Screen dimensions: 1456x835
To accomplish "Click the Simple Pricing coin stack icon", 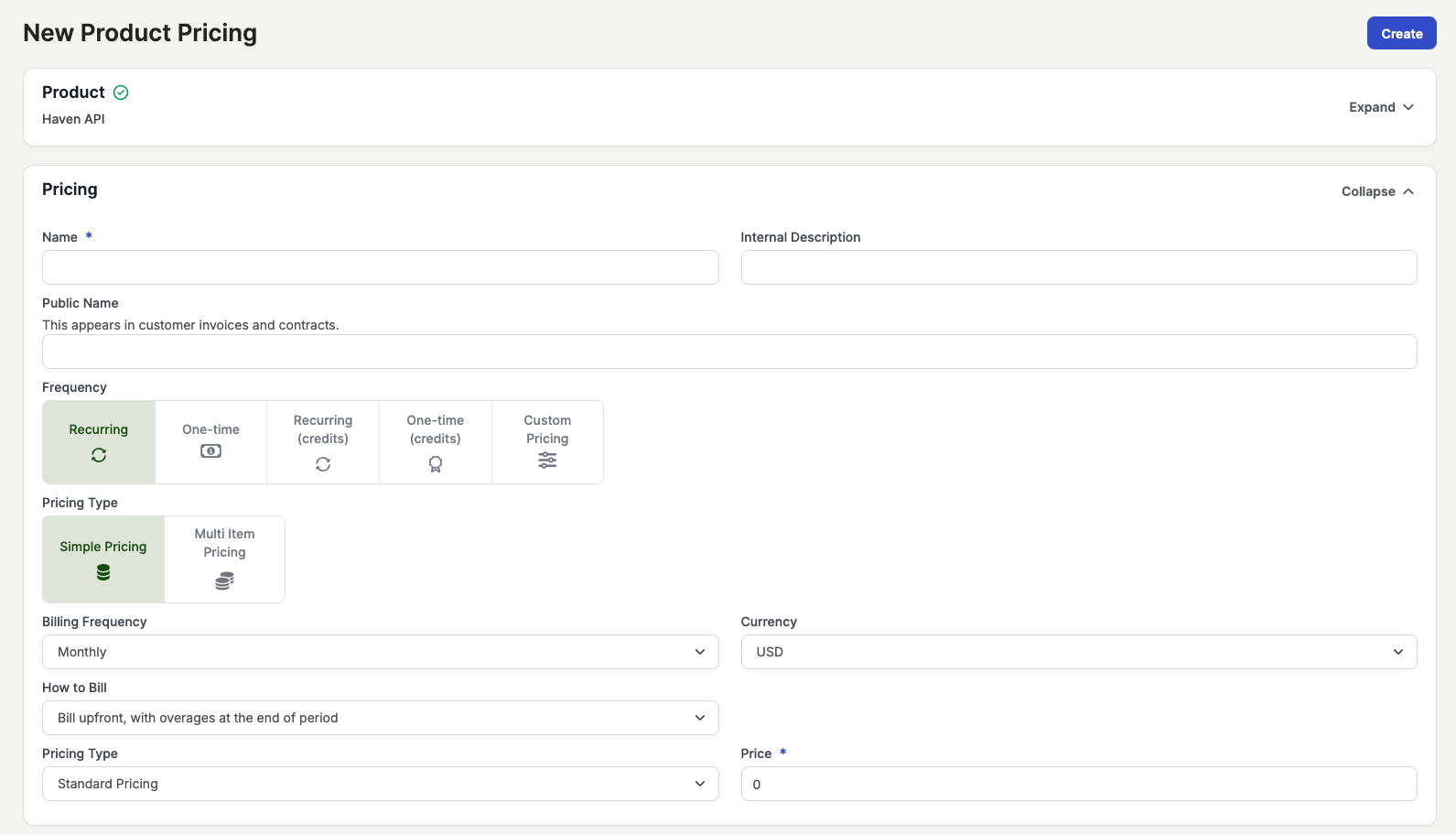I will coord(103,572).
